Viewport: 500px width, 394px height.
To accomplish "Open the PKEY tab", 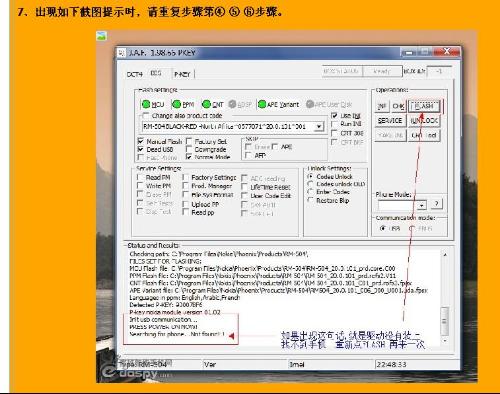I will [x=182, y=74].
